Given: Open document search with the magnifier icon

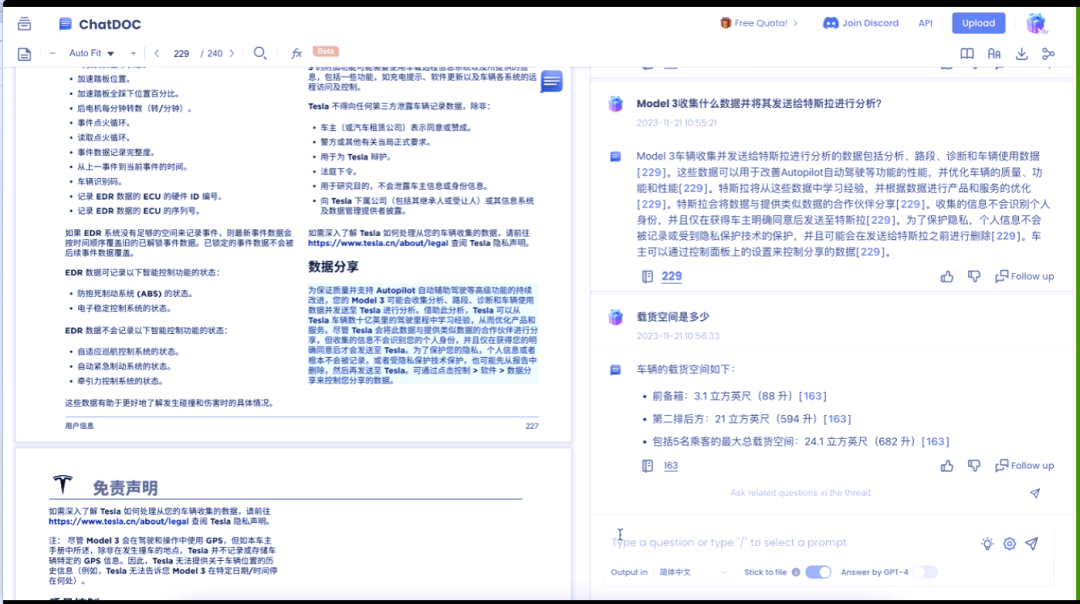Looking at the screenshot, I should click(261, 54).
